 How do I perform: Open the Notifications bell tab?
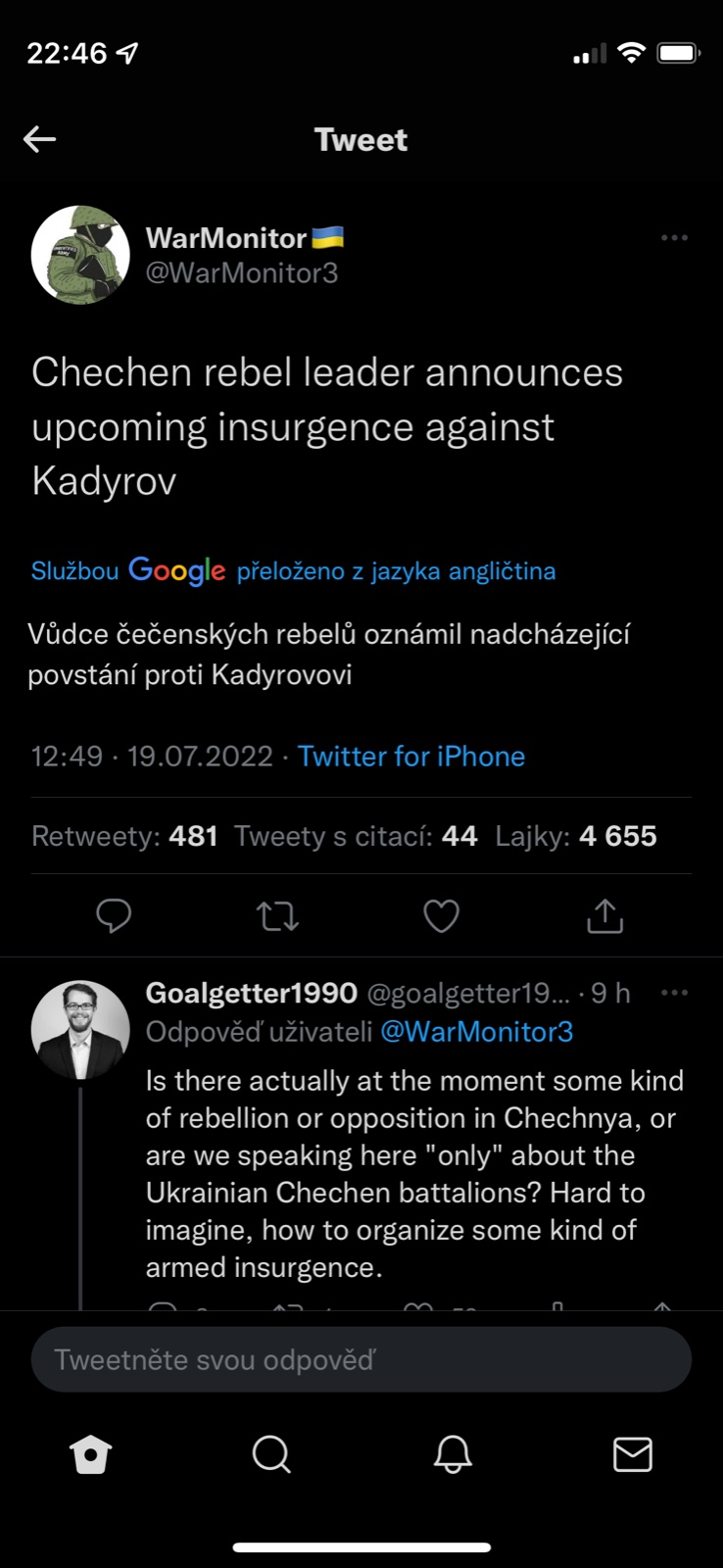tap(453, 1454)
